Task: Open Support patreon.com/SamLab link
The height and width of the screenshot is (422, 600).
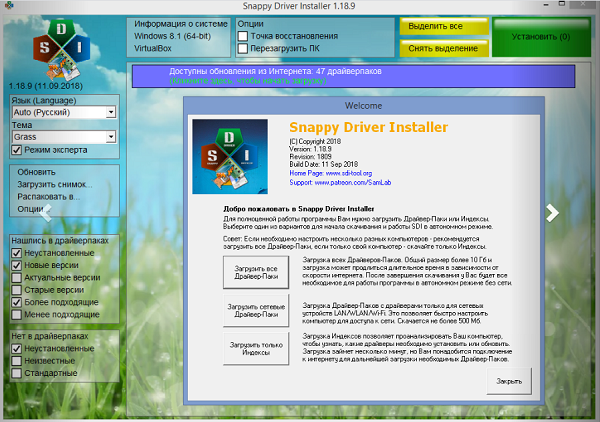Action: pos(340,182)
